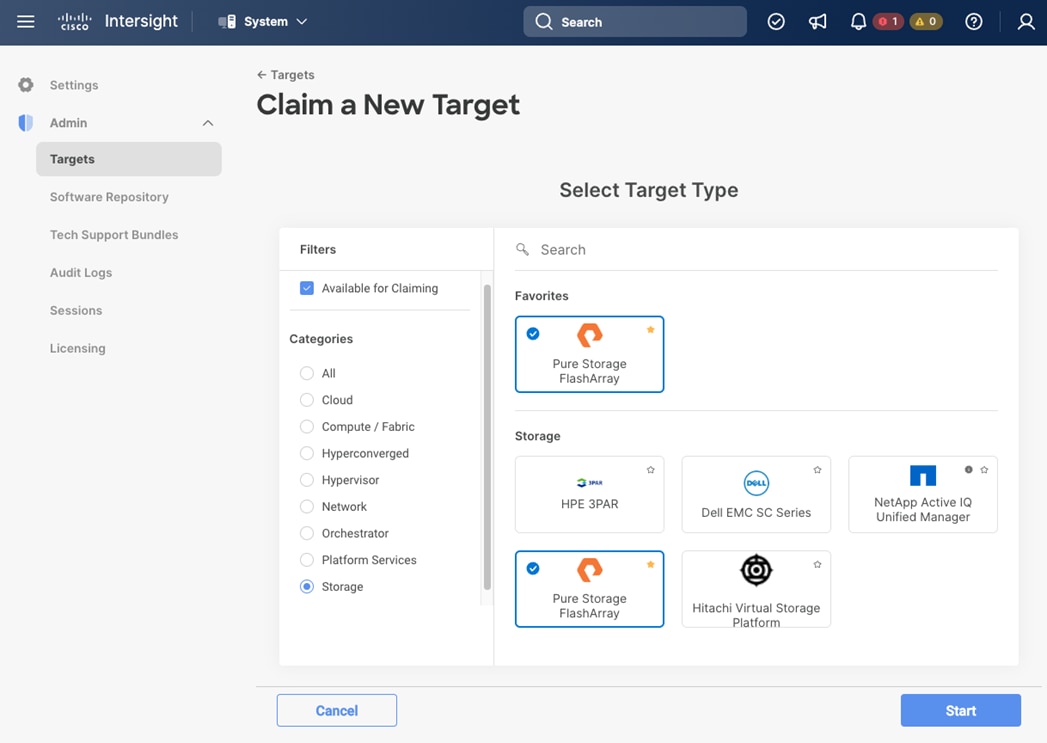Select Pure Storage FlashArray card under Storage
Viewport: 1047px width, 743px height.
tap(589, 589)
